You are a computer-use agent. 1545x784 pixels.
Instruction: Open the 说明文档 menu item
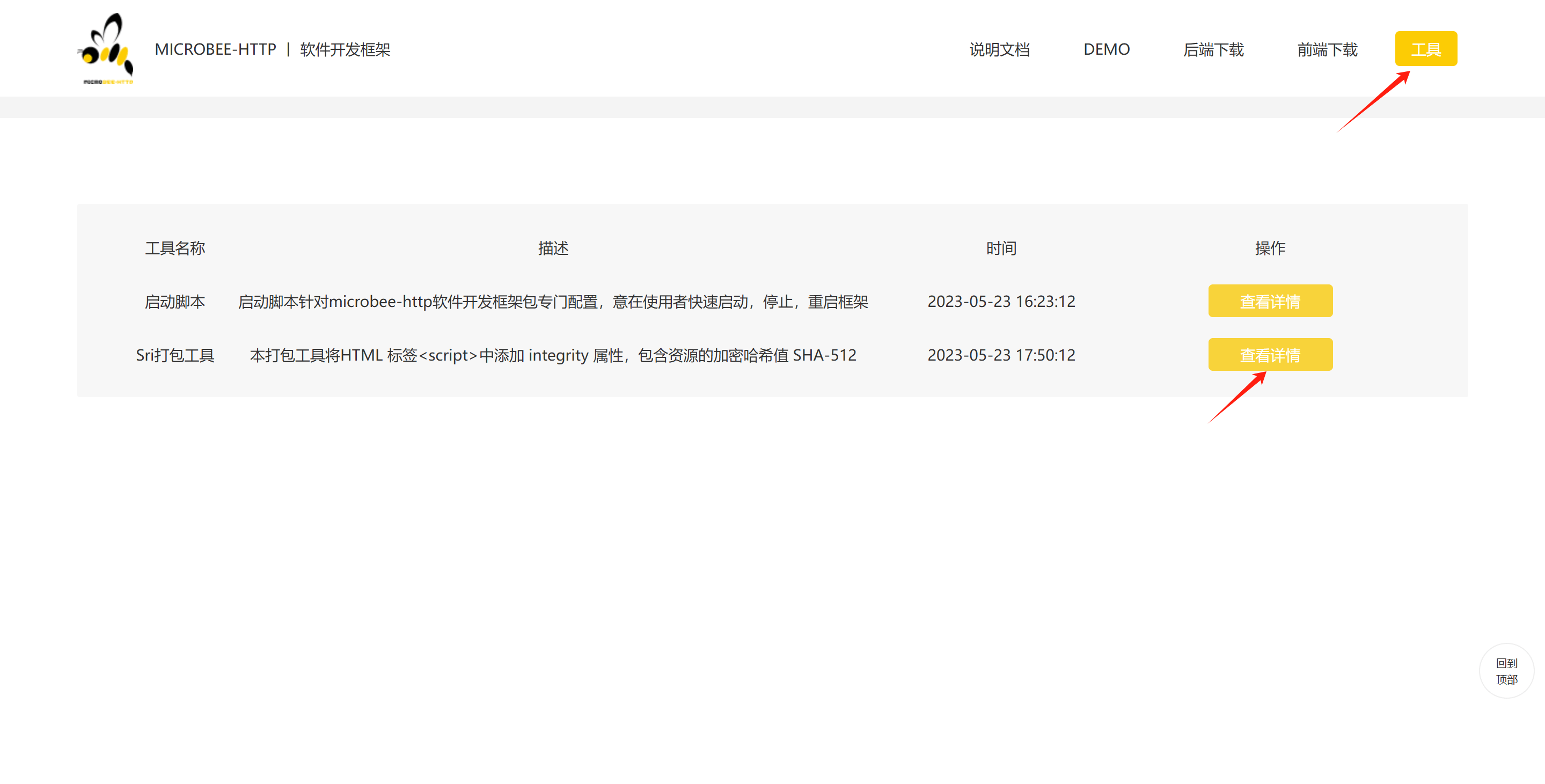(999, 49)
